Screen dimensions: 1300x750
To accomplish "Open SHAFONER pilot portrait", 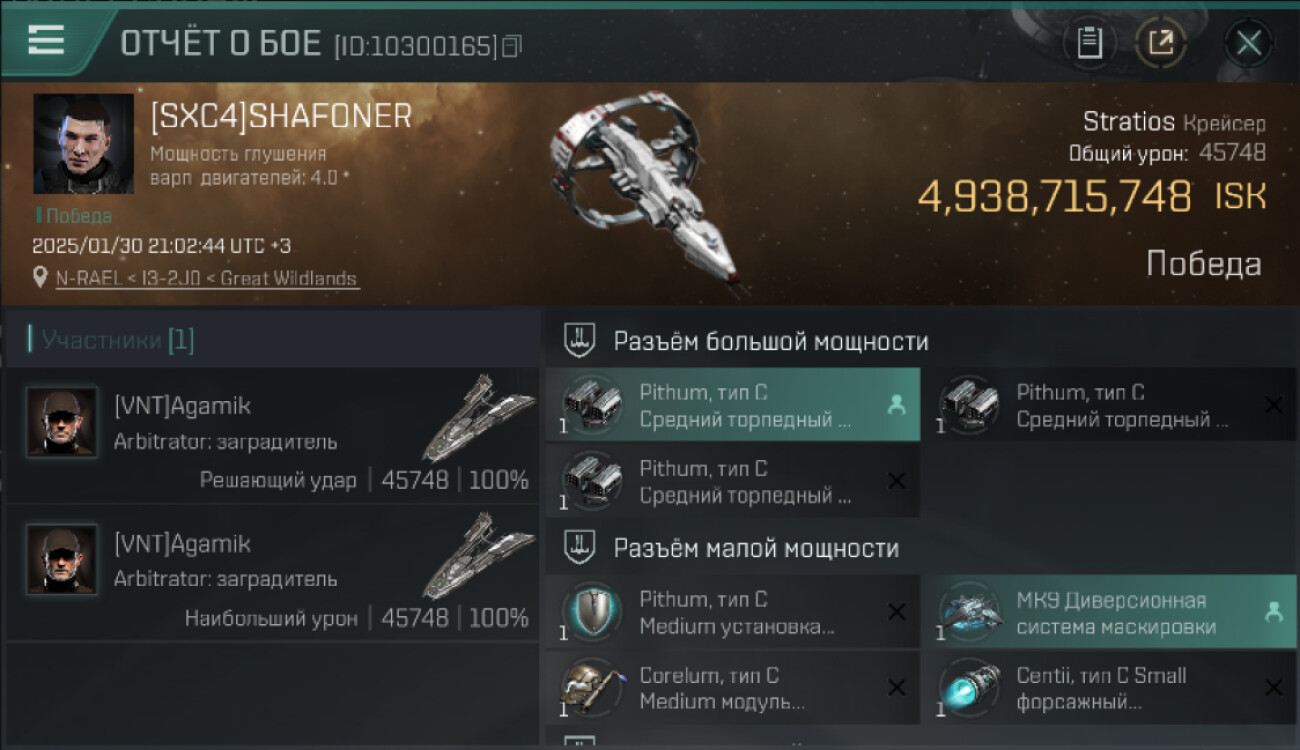I will click(83, 143).
